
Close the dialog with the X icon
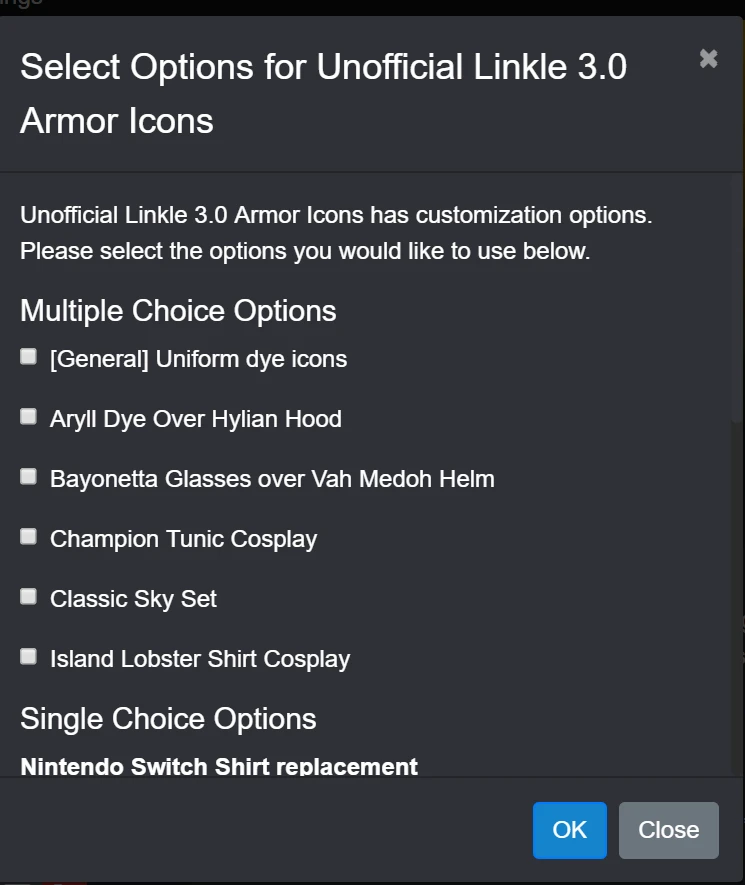pyautogui.click(x=708, y=59)
